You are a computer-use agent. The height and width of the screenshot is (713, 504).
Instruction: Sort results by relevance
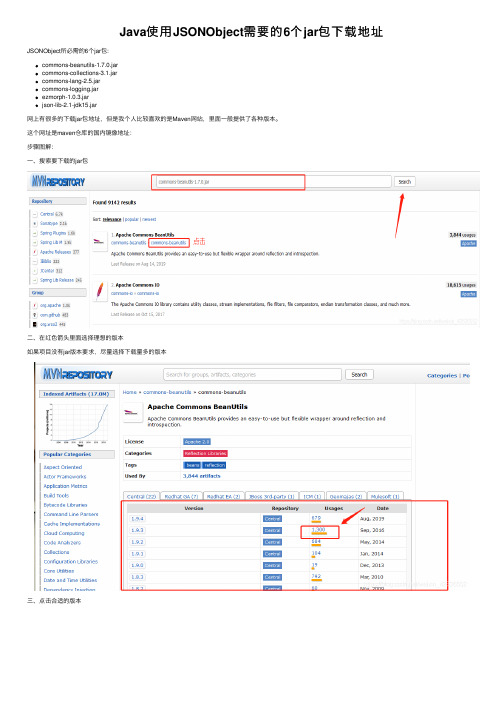(x=112, y=219)
